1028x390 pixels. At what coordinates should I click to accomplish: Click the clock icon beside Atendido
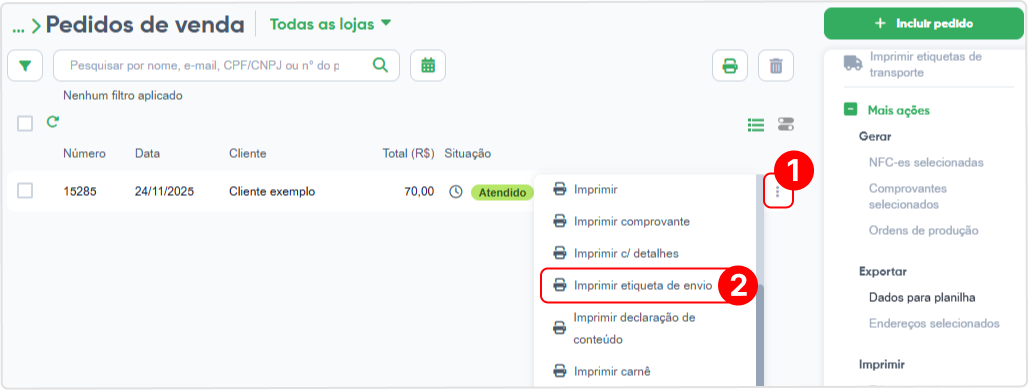456,192
